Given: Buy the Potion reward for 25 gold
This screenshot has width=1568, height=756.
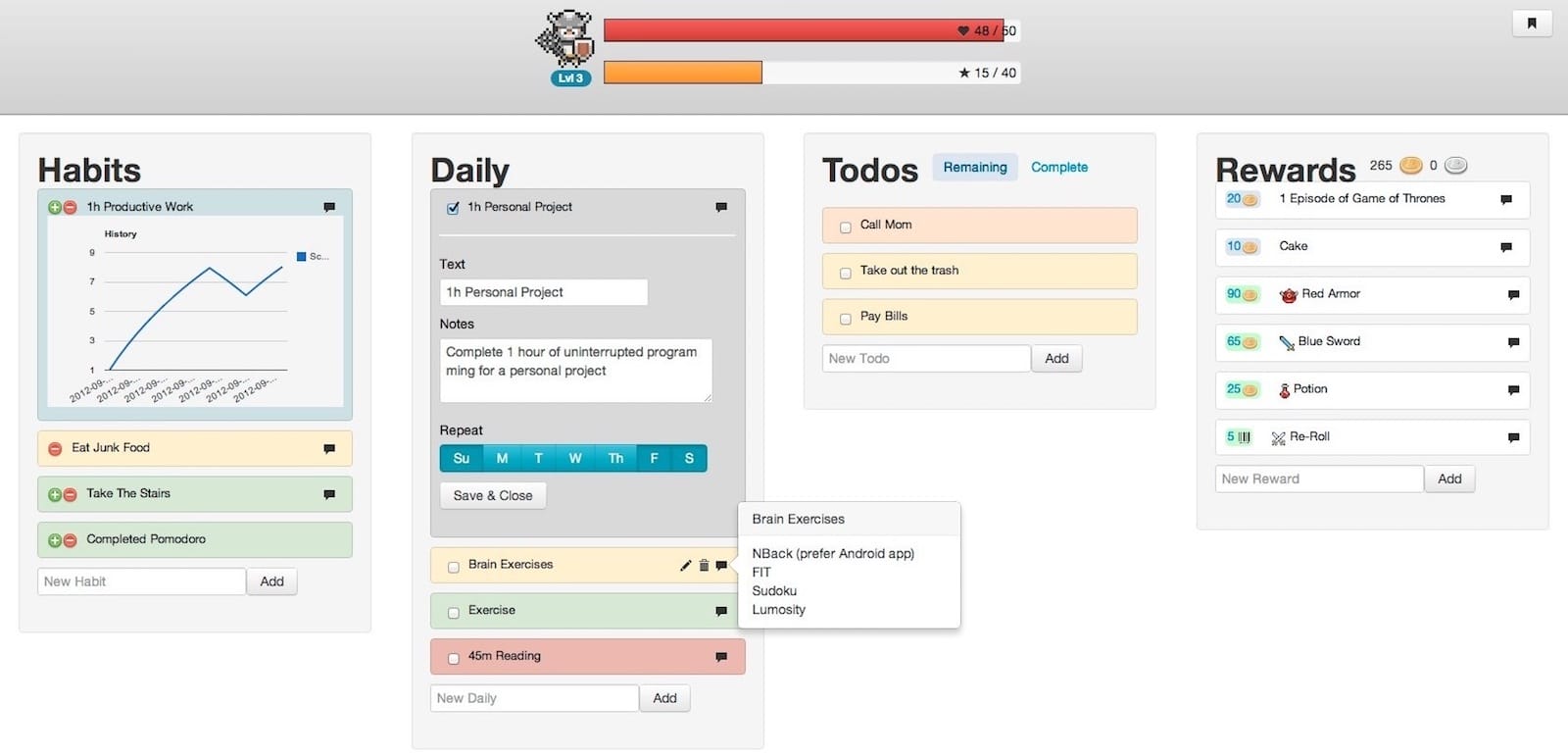Looking at the screenshot, I should [1242, 389].
